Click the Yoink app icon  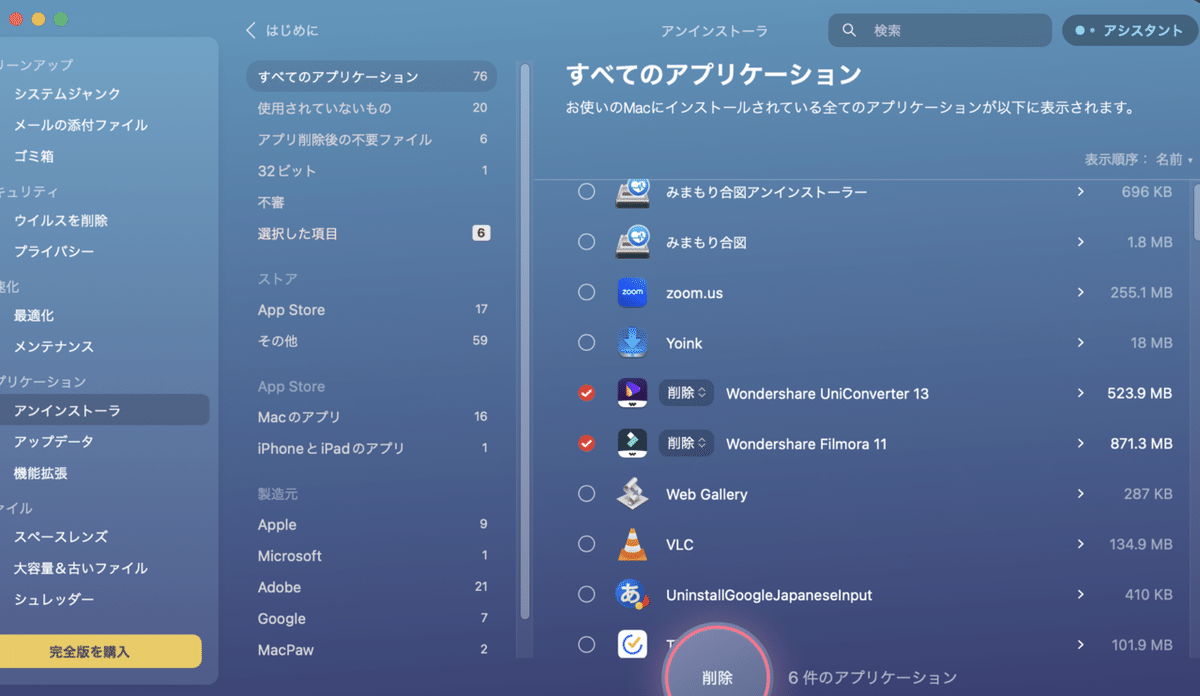click(x=633, y=343)
